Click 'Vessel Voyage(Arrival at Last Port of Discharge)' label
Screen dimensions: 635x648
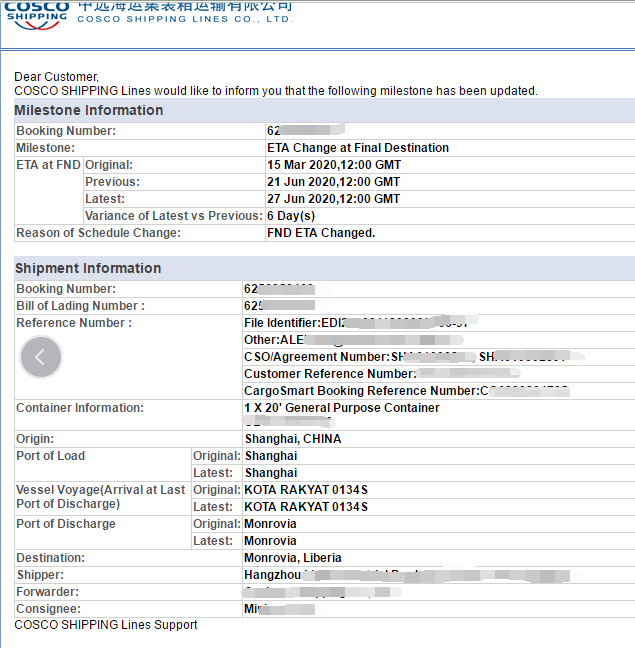tap(100, 497)
